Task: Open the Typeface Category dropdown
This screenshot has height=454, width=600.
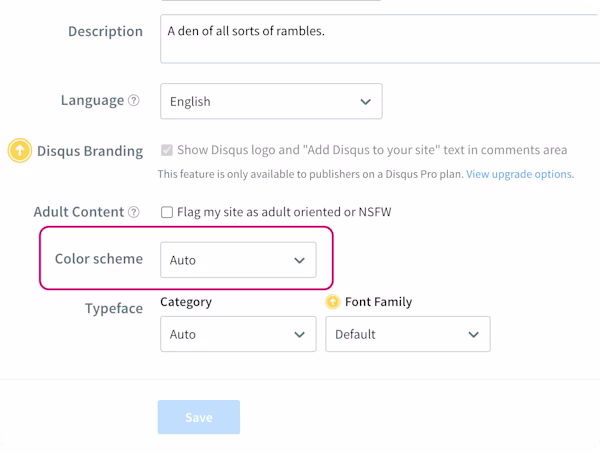Action: coord(238,334)
